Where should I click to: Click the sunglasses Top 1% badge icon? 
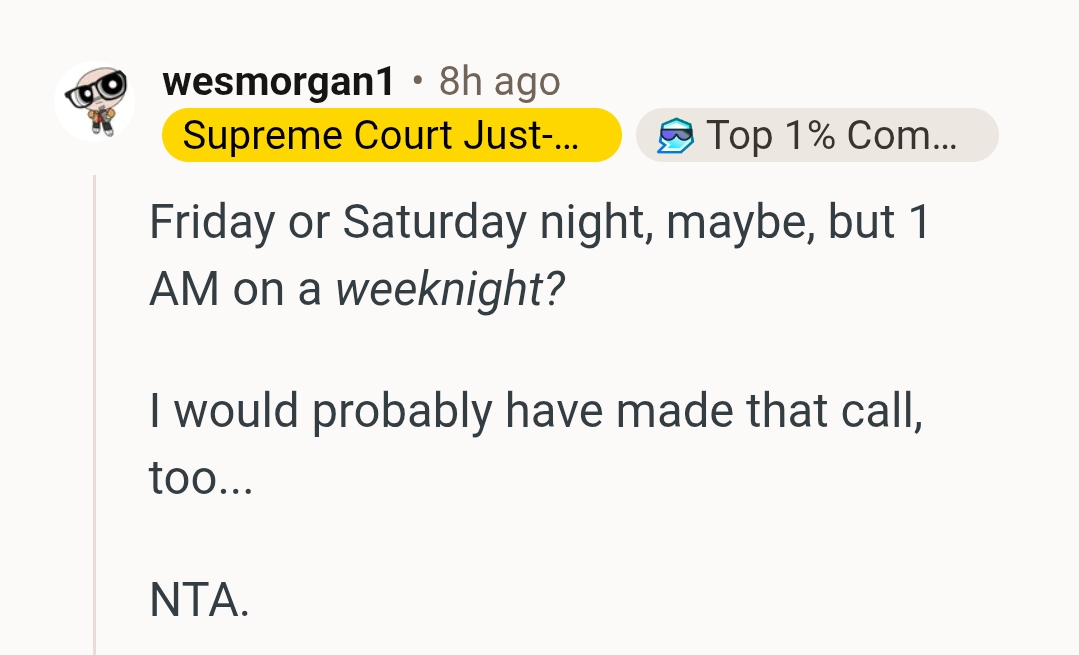point(675,135)
